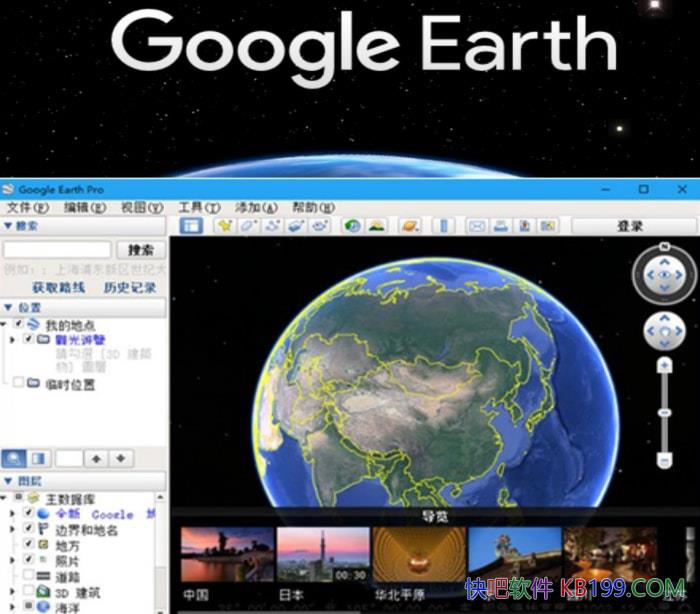Toggle the sidebar panel toolbar icon
Viewport: 700px width, 614px height.
tap(191, 226)
